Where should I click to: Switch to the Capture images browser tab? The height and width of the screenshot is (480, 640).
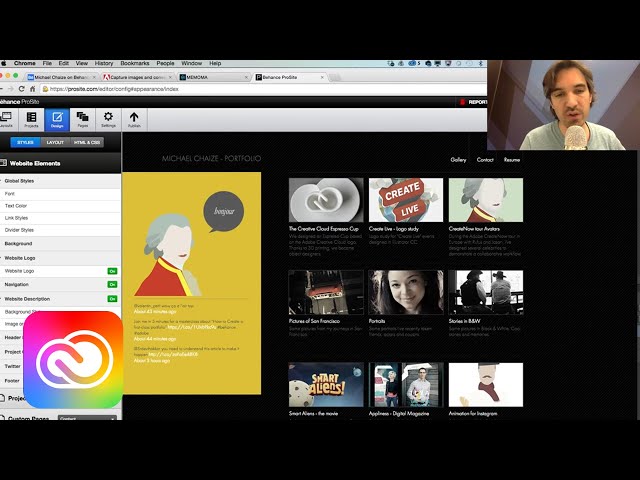(137, 77)
